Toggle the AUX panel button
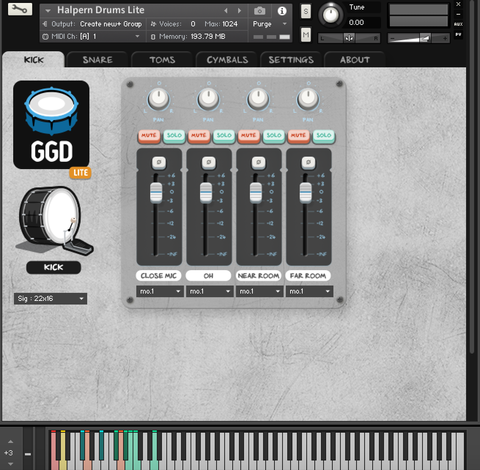480x470 pixels. click(458, 24)
